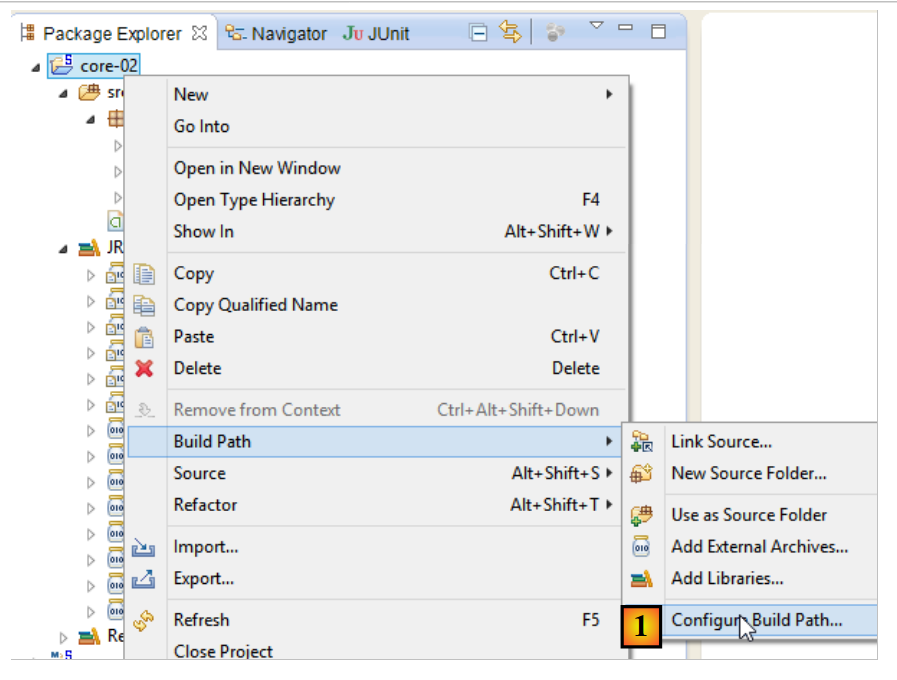The width and height of the screenshot is (897, 680).
Task: Select Use as Source Folder option
Action: pyautogui.click(x=748, y=515)
